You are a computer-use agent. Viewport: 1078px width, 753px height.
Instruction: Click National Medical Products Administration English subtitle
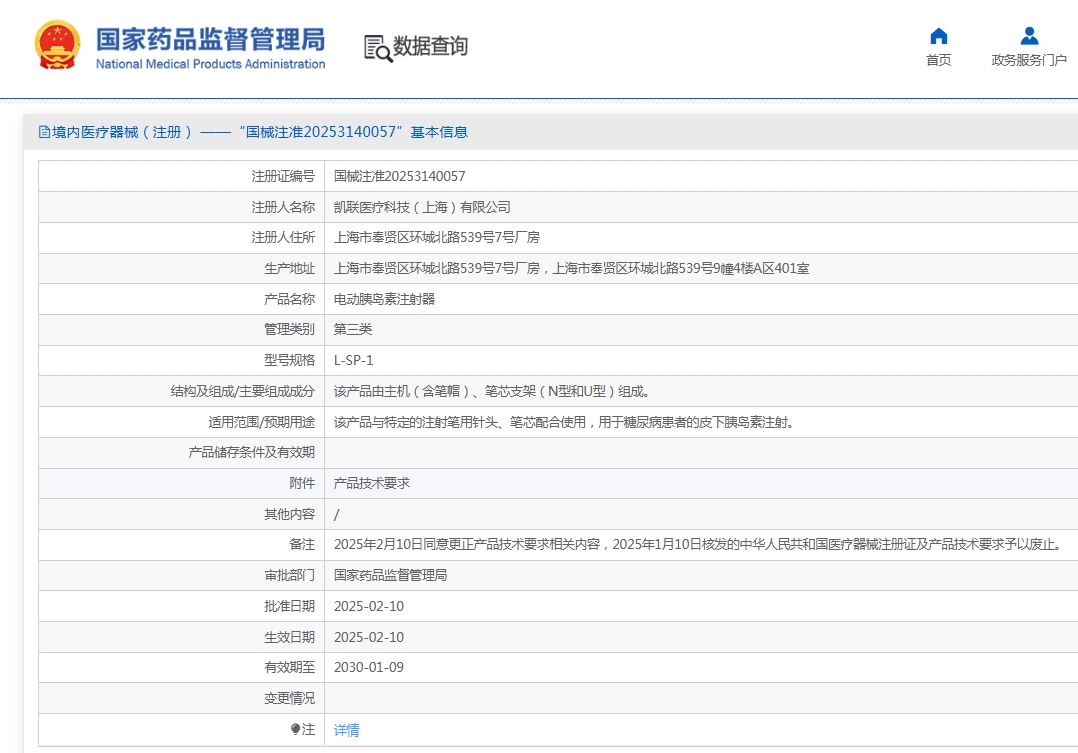pos(210,64)
